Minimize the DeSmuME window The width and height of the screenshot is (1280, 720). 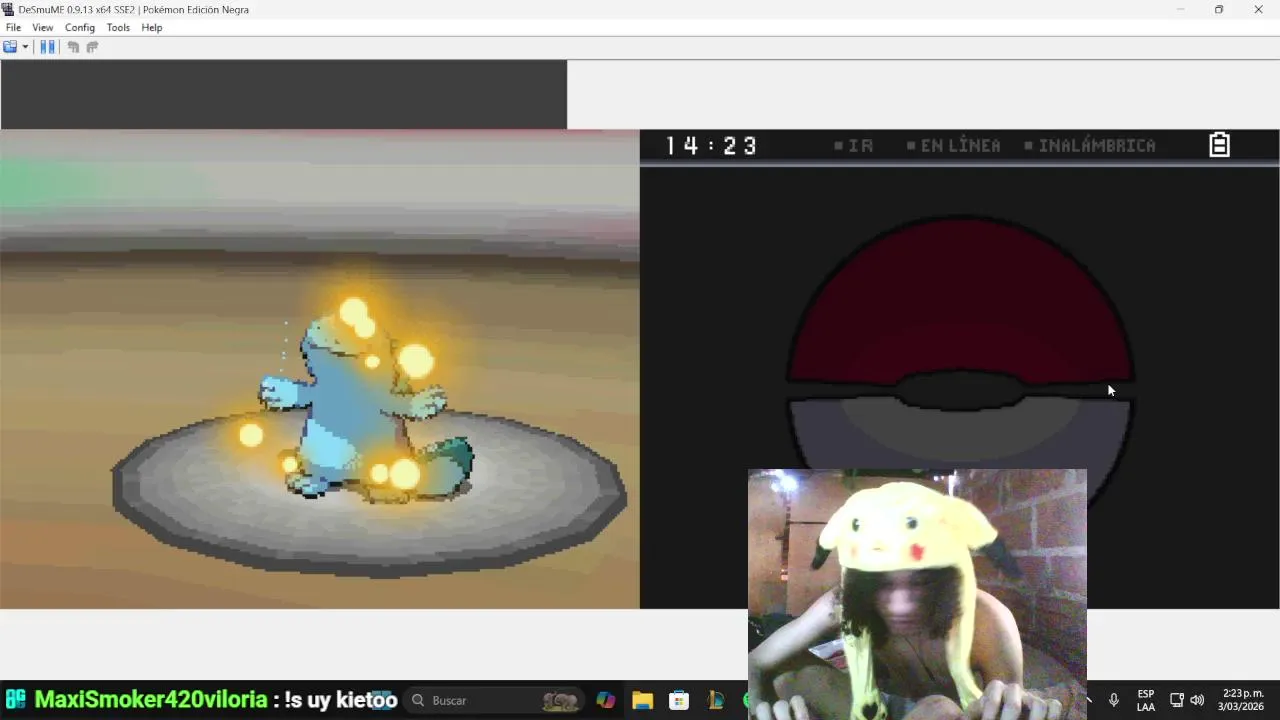1180,9
